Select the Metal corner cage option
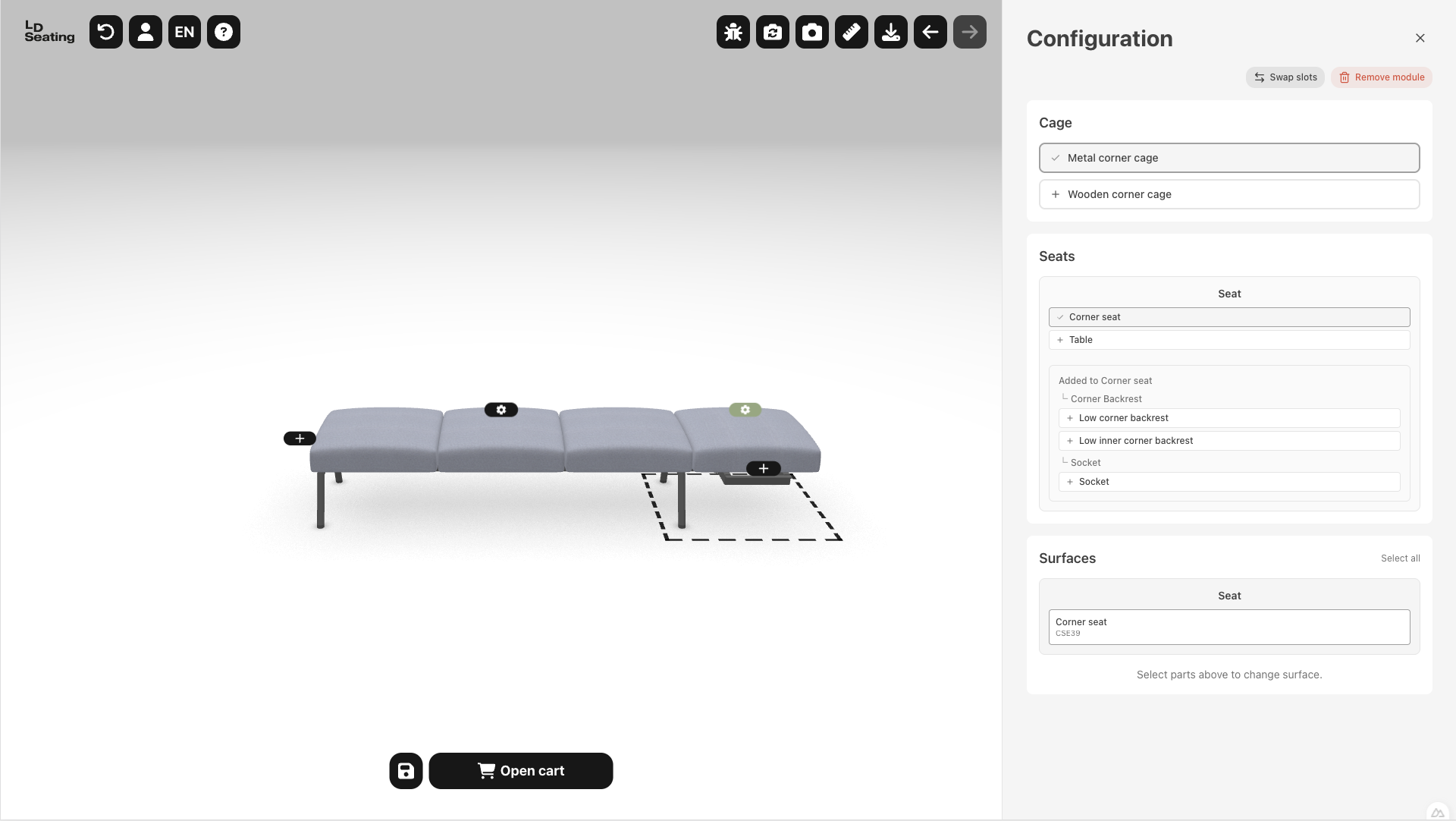 (x=1229, y=158)
